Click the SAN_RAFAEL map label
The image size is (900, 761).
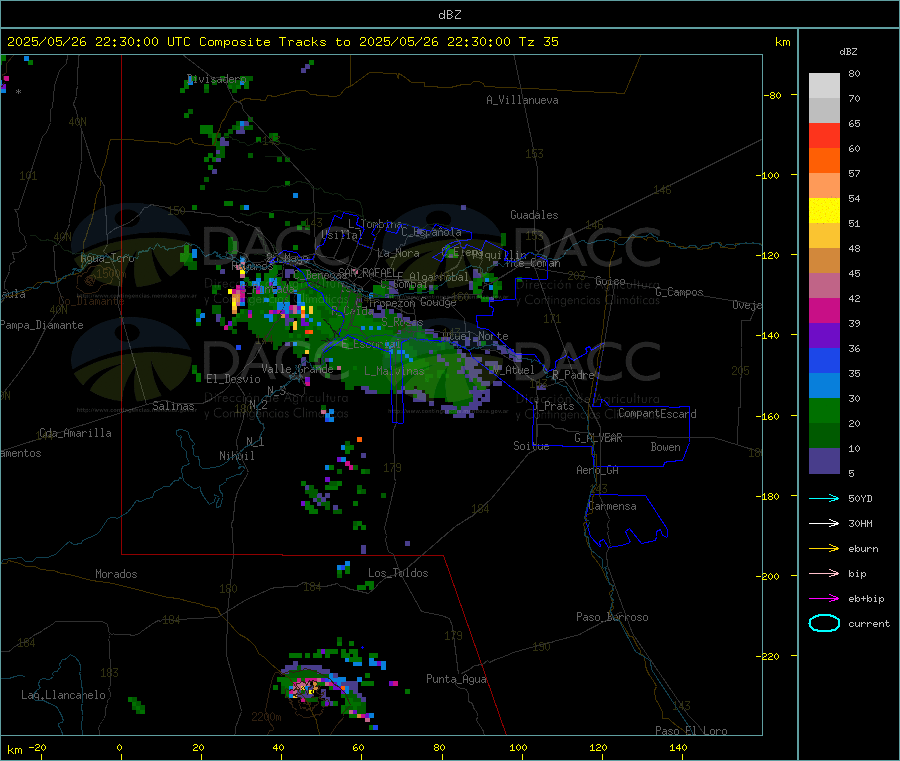[367, 272]
